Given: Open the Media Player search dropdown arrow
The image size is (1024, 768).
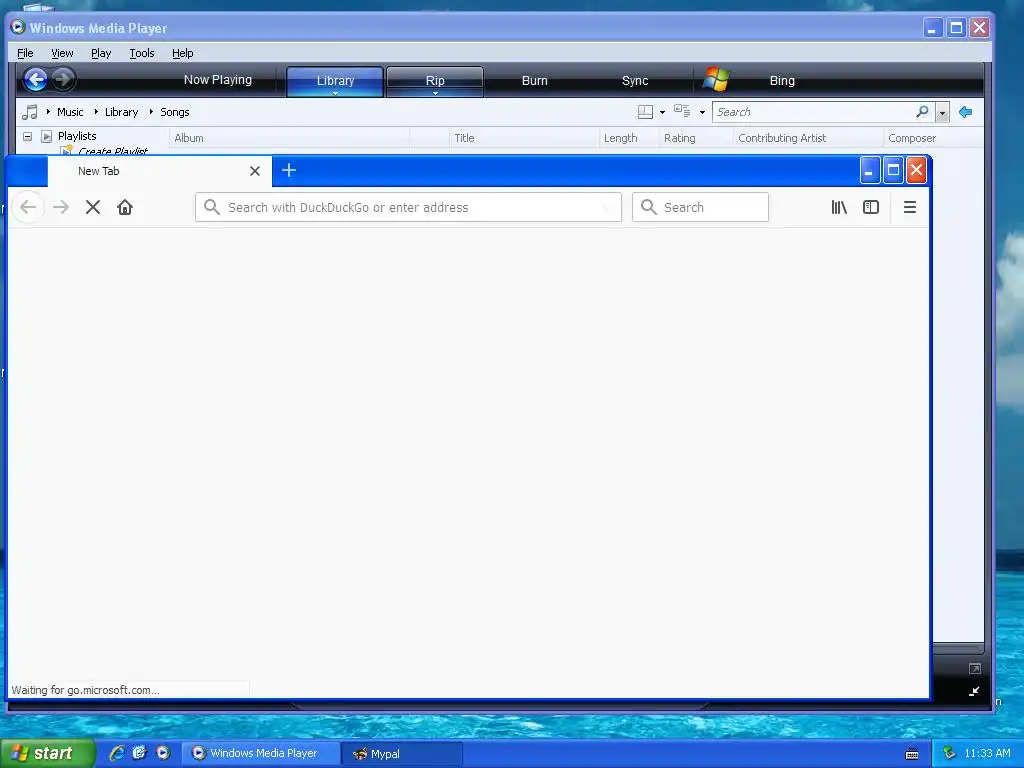Looking at the screenshot, I should coord(942,112).
